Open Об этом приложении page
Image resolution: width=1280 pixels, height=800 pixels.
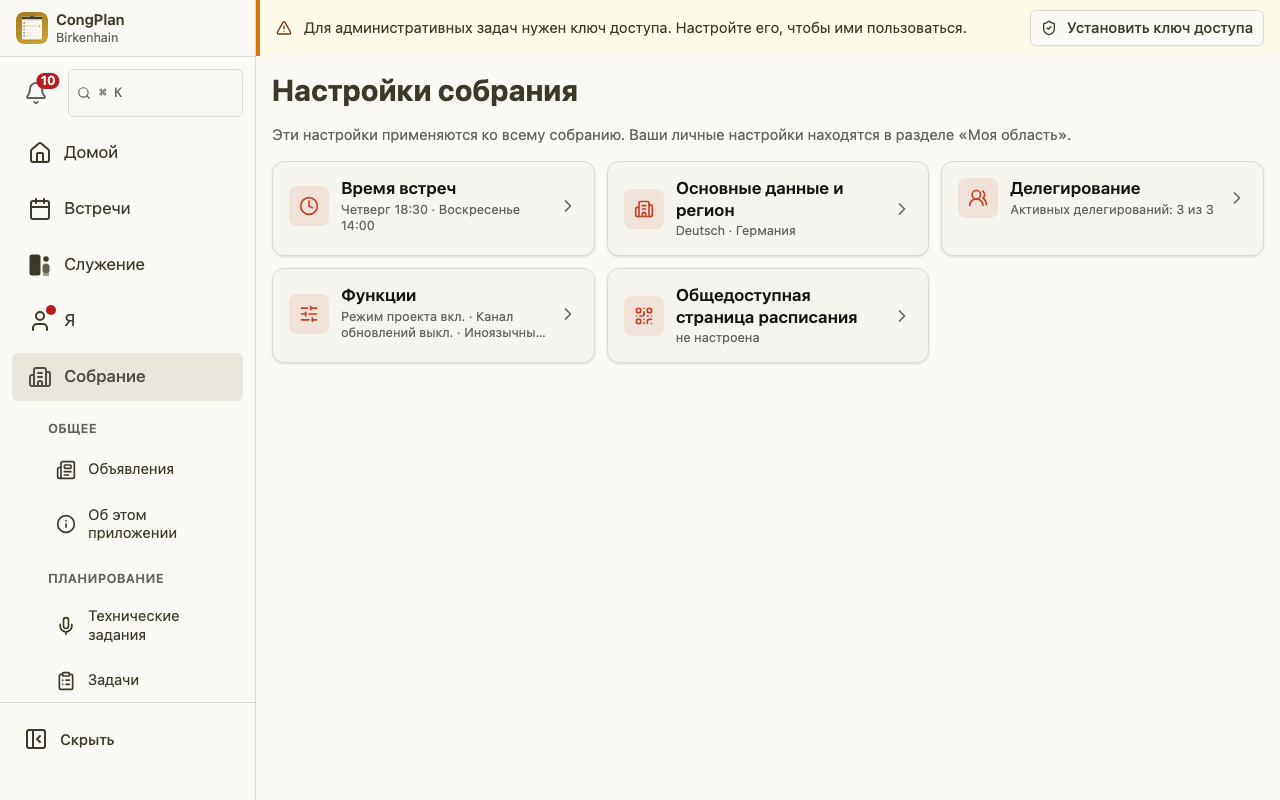point(145,524)
